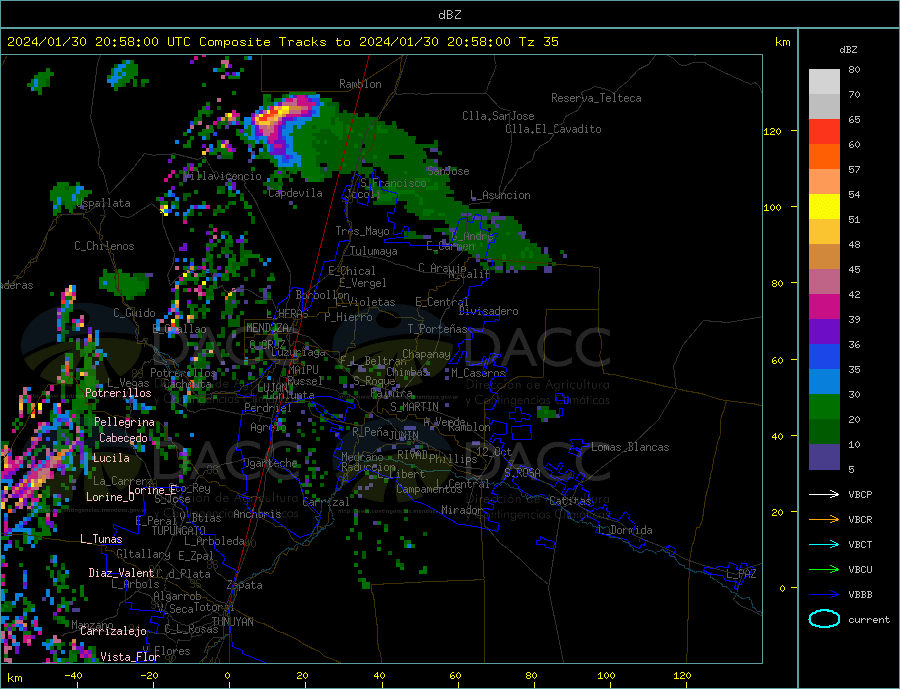Click the 'Uspallata' map label
Viewport: 900px width, 689px height.
point(103,203)
